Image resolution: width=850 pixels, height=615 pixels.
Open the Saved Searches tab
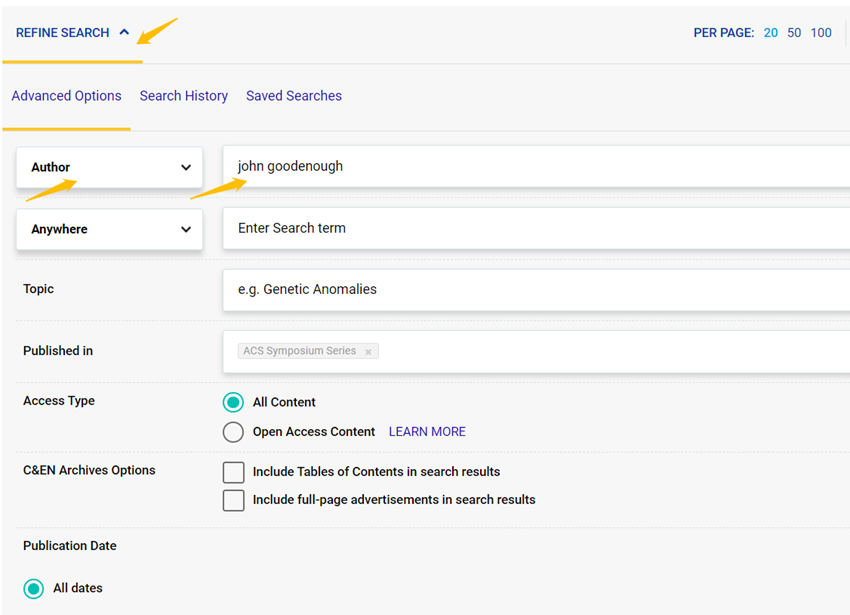coord(294,96)
